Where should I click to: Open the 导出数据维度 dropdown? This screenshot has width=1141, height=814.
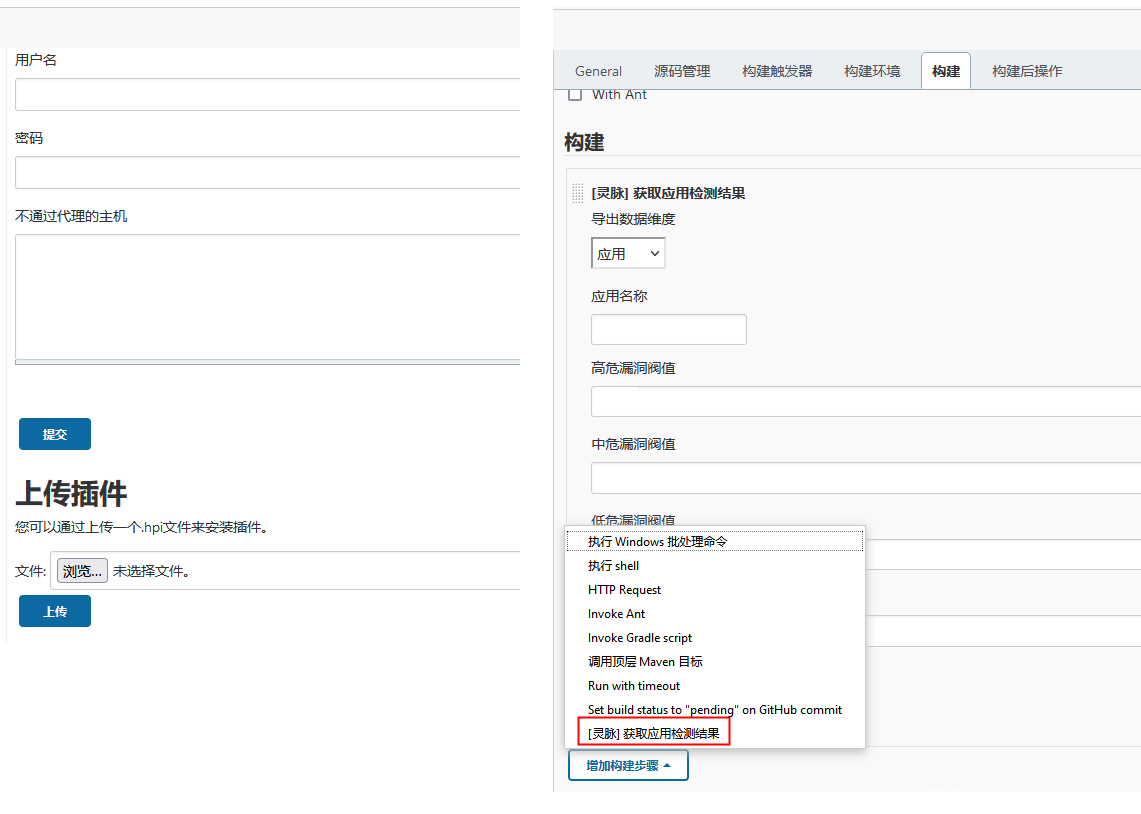point(628,254)
